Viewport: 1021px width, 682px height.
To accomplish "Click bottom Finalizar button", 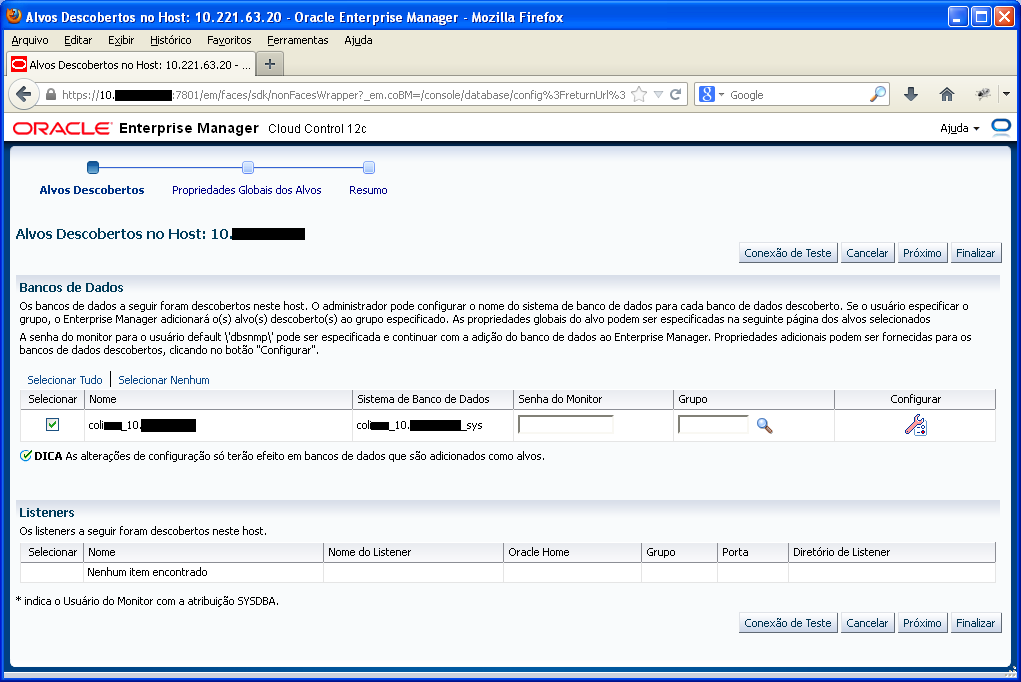I will [975, 623].
